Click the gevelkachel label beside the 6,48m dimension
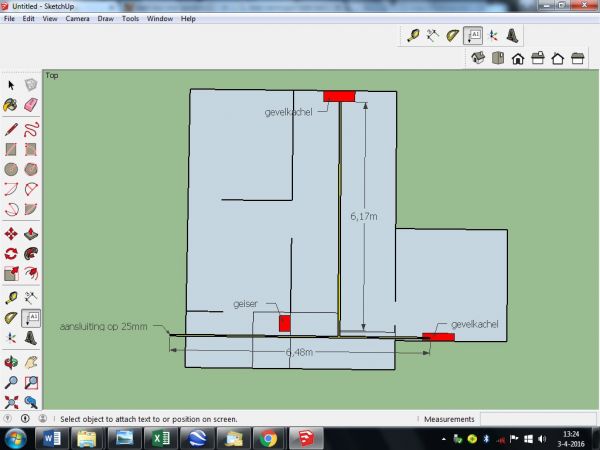Screen dimensions: 600x450 coord(474,324)
